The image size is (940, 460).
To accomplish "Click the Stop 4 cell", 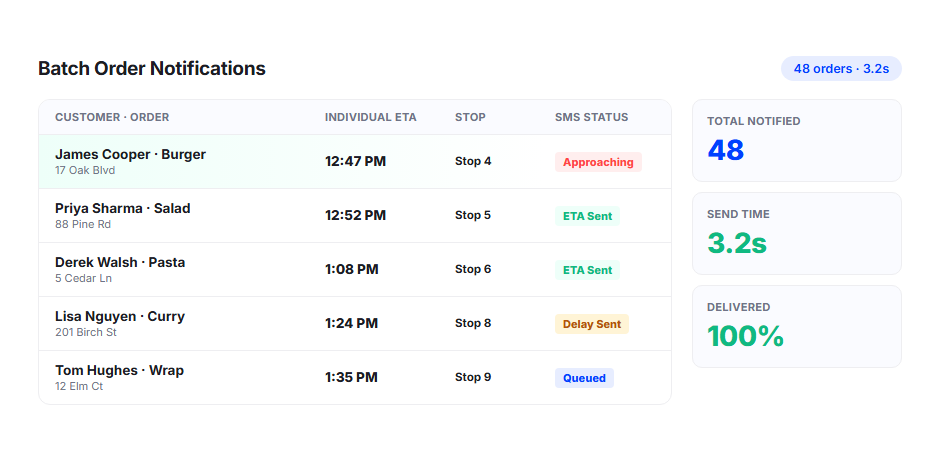I will (473, 161).
